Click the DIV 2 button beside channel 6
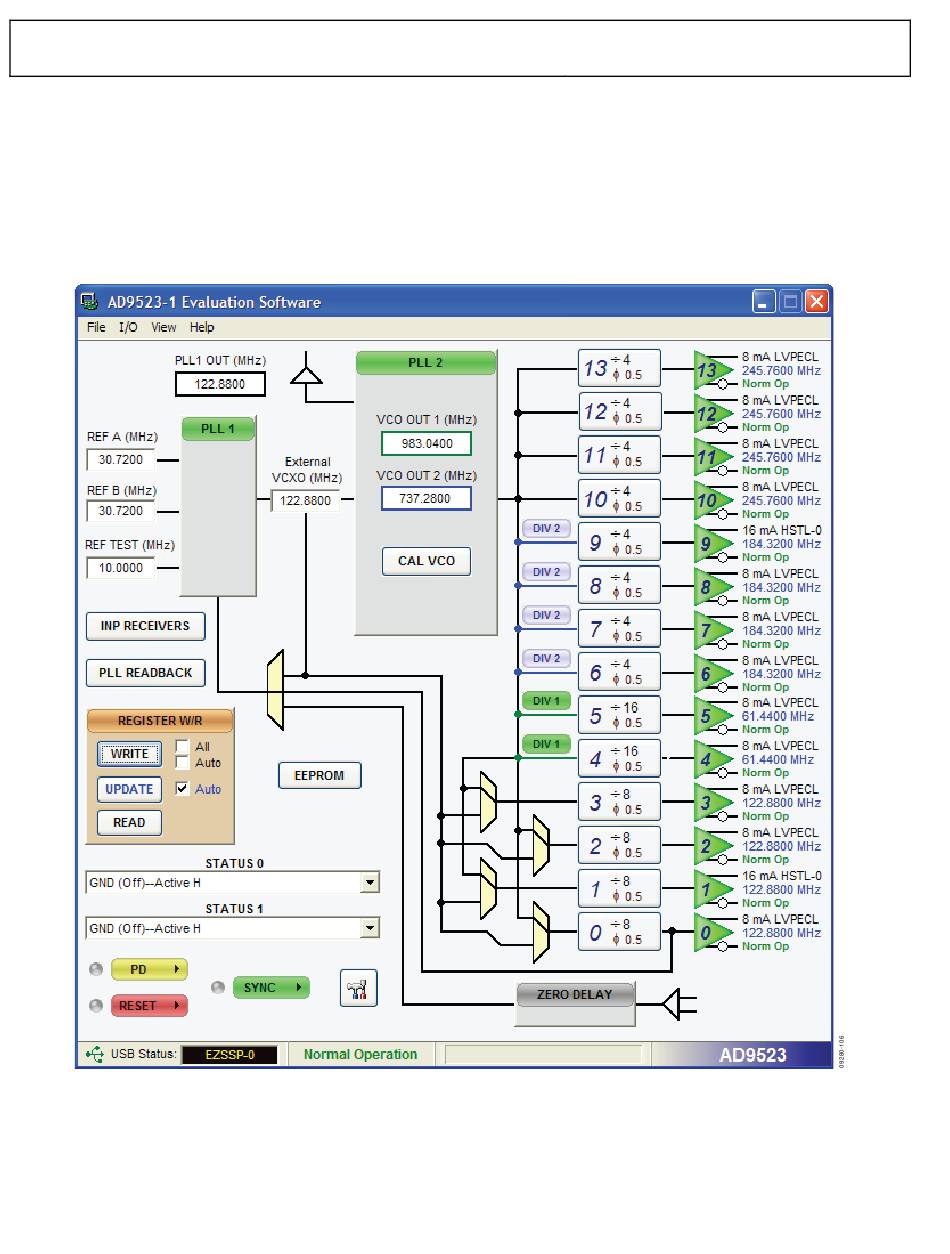950x1254 pixels. [x=545, y=658]
